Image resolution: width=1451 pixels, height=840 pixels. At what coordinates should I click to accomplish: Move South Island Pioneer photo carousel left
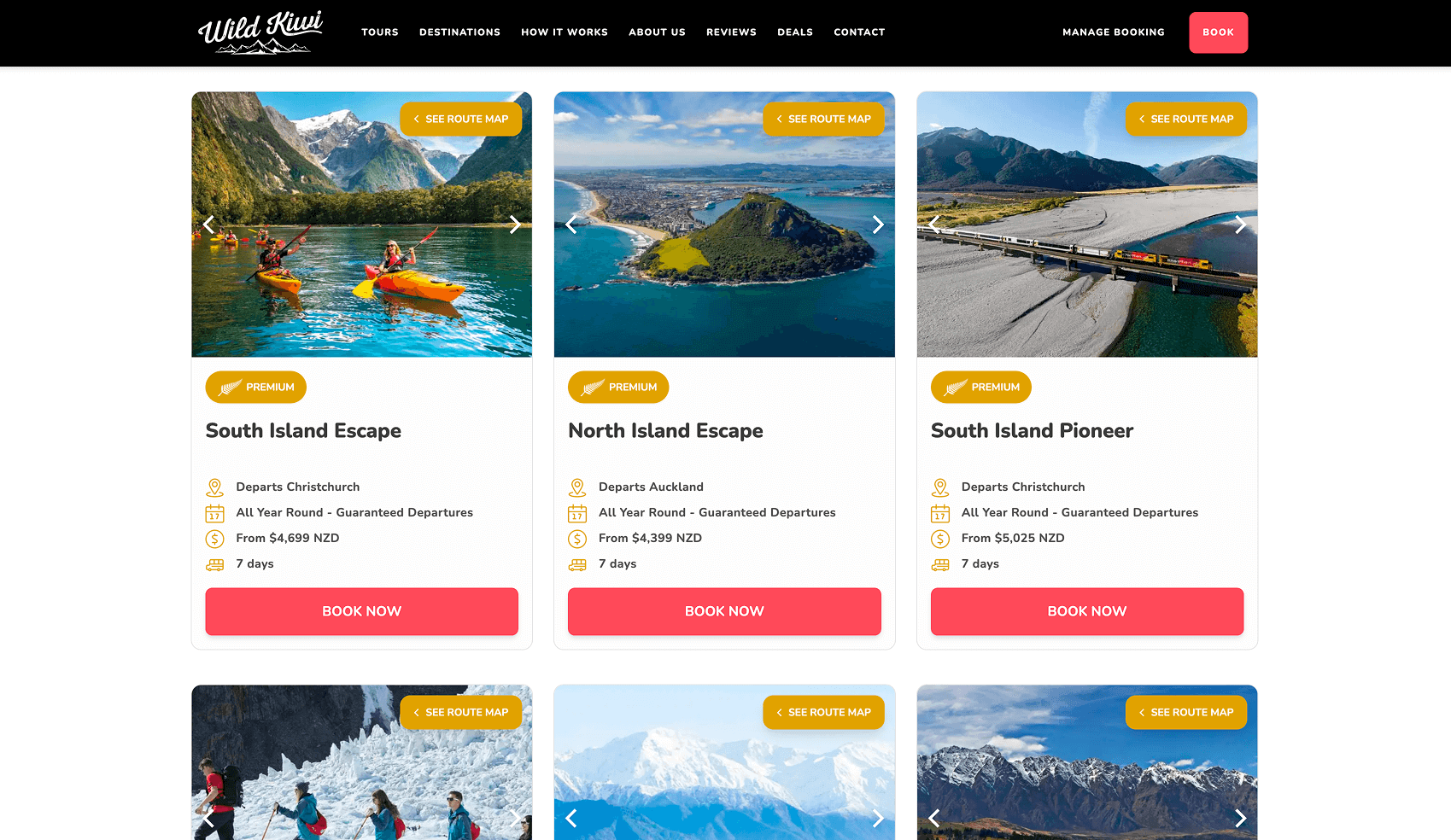(934, 225)
